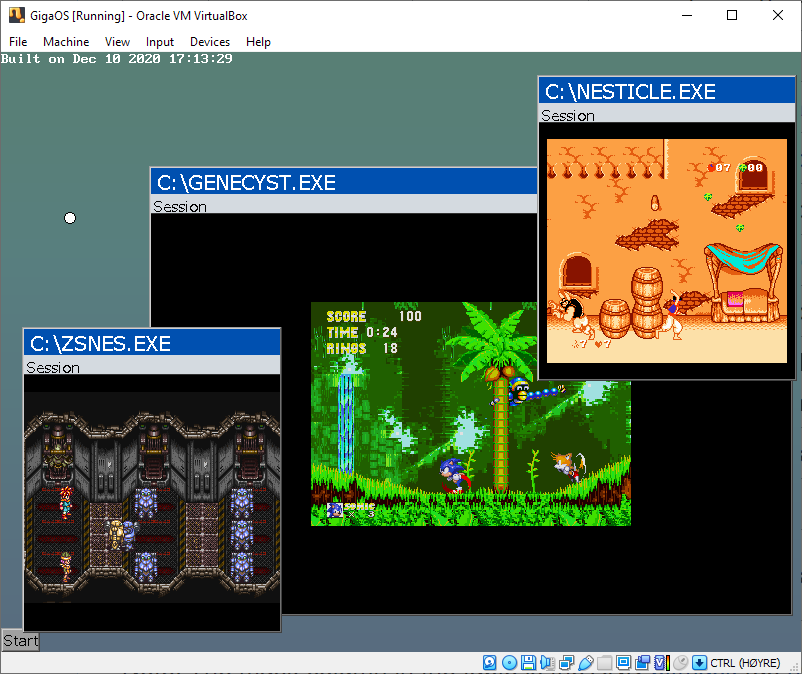Click the C:\ZSNES.EXE window title bar
Screen dimensions: 802x674
152,343
